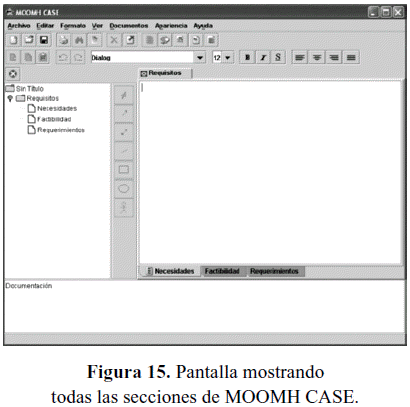Click the Print toolbar icon

click(x=63, y=40)
